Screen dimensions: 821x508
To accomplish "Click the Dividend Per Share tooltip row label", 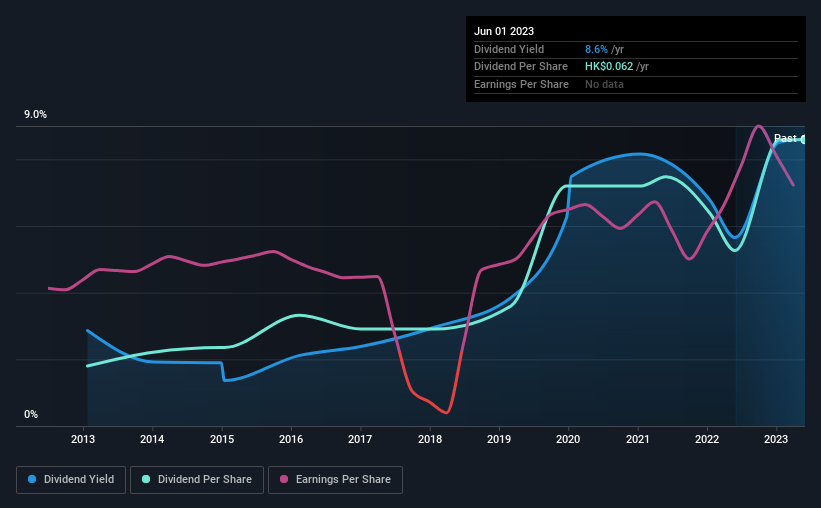I will (x=520, y=67).
